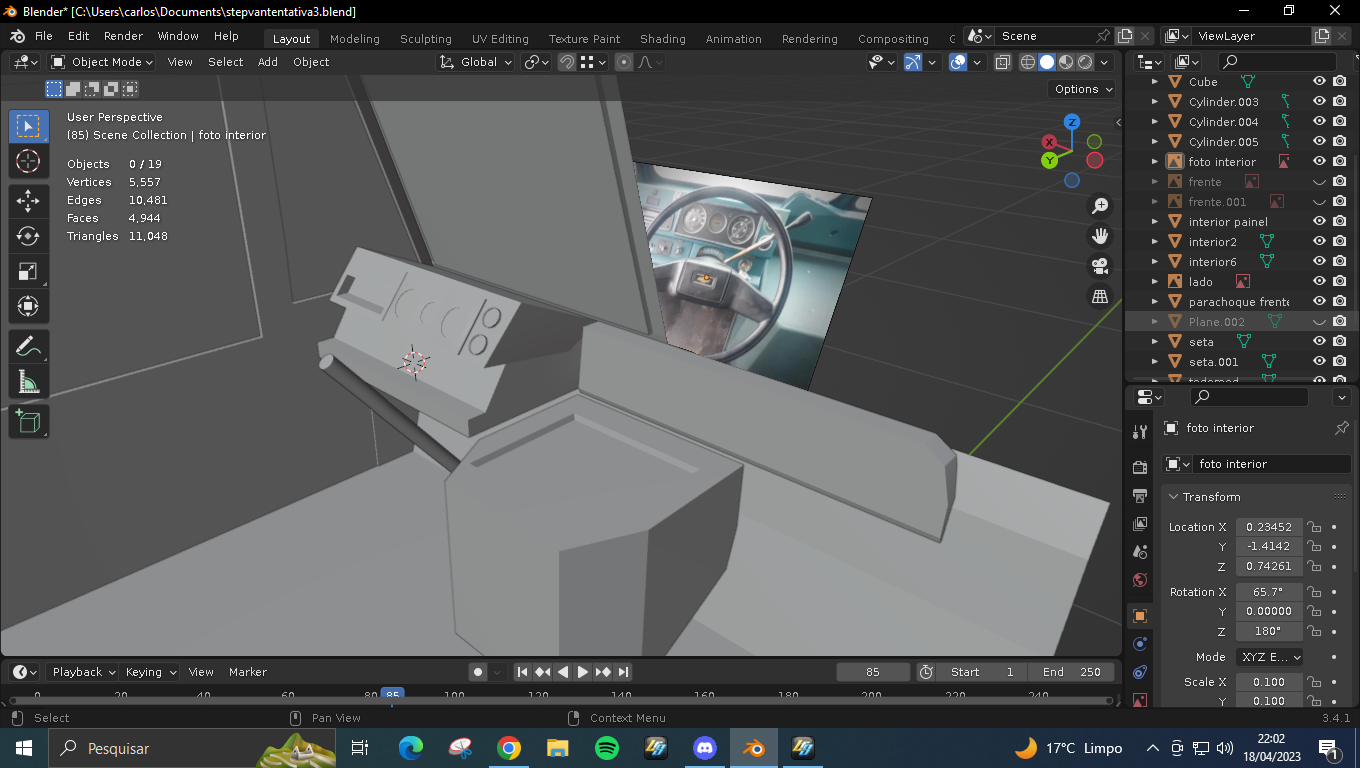1360x768 pixels.
Task: Click the current frame field showing 85
Action: (x=873, y=672)
